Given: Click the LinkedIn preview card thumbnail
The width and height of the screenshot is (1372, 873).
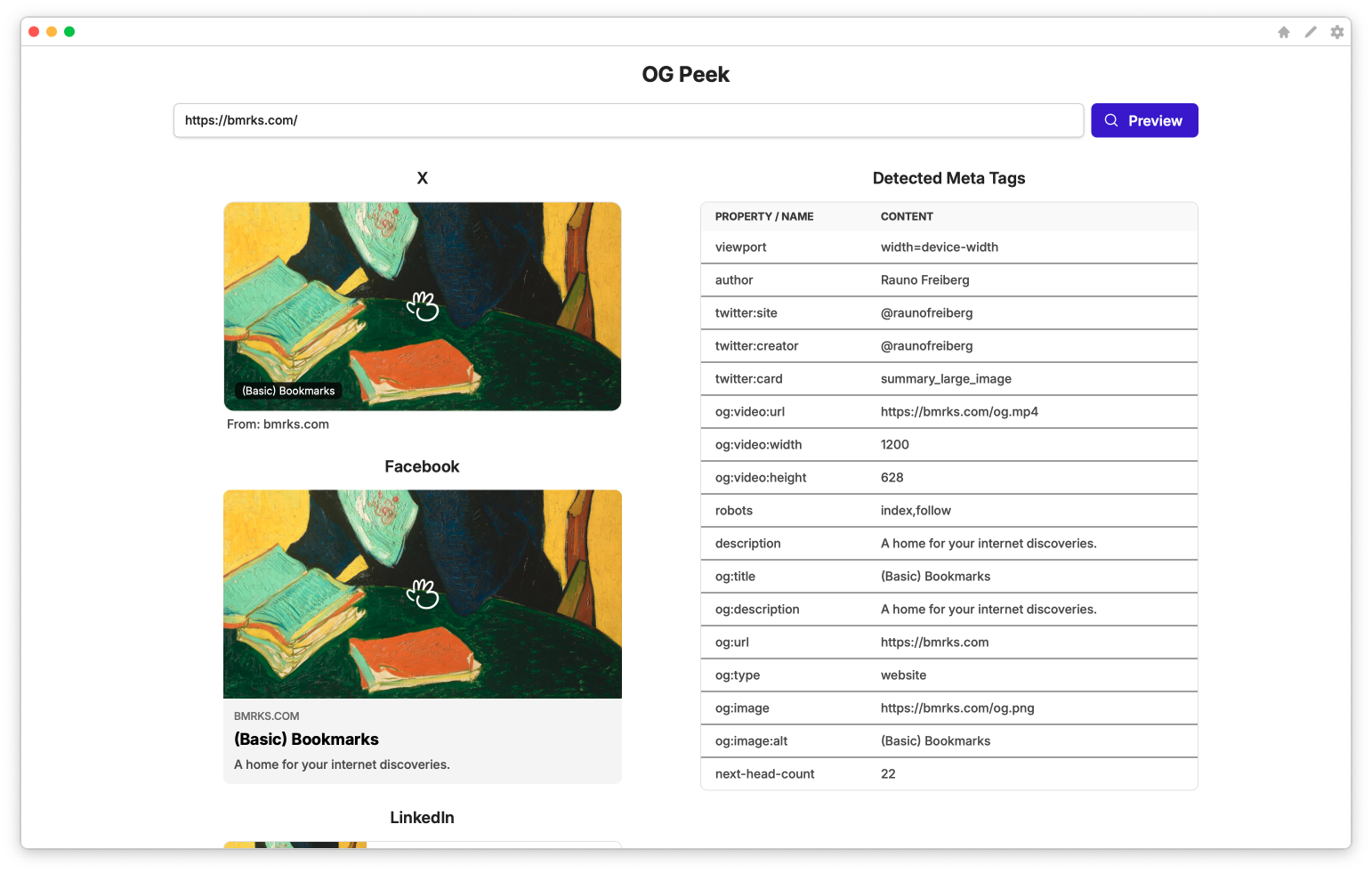Looking at the screenshot, I should pos(295,844).
